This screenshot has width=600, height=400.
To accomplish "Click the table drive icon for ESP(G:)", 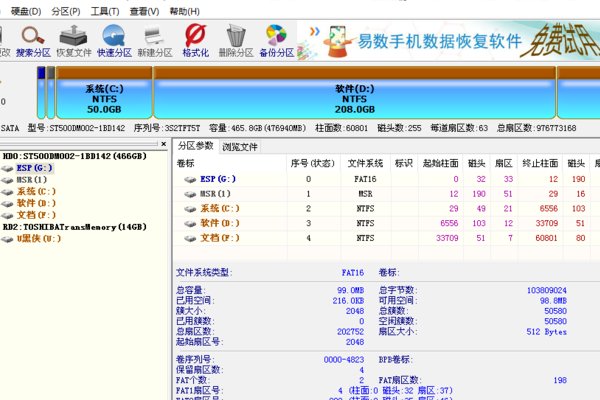I will coord(190,180).
